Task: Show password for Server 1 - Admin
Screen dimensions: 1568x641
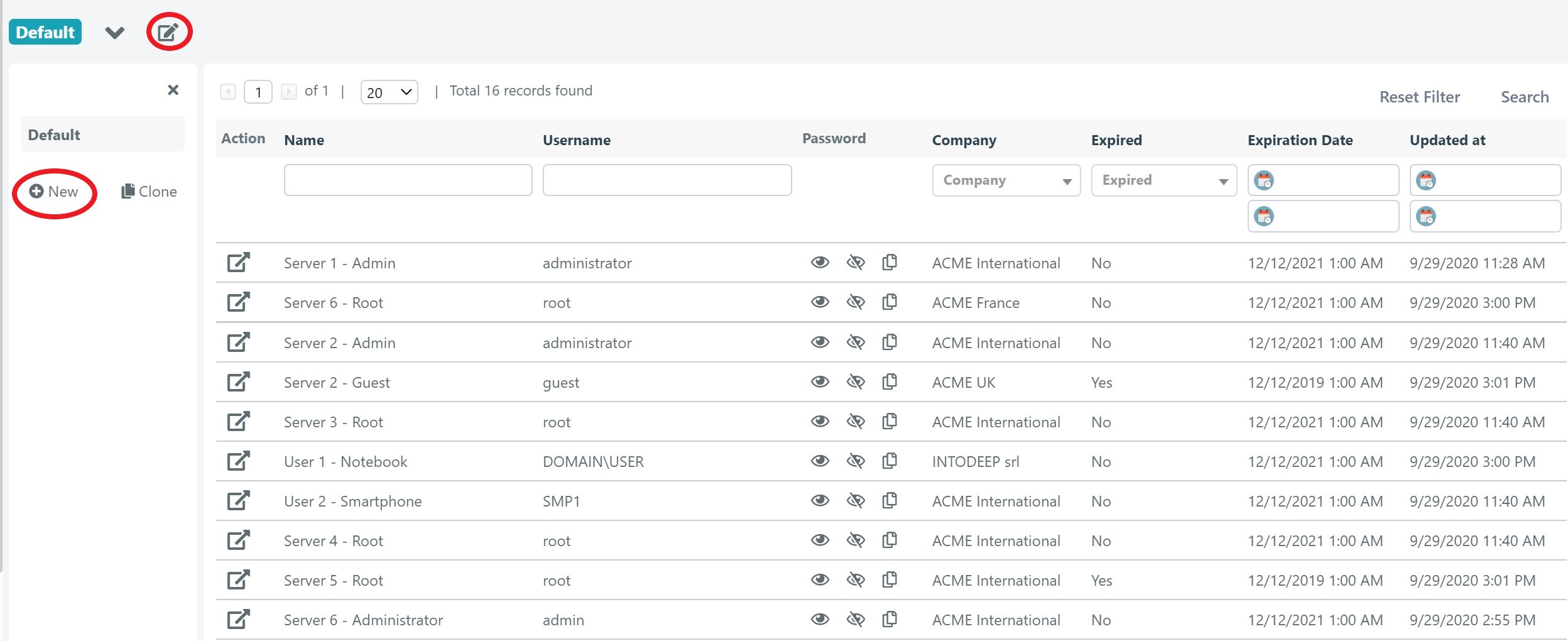Action: [x=820, y=262]
